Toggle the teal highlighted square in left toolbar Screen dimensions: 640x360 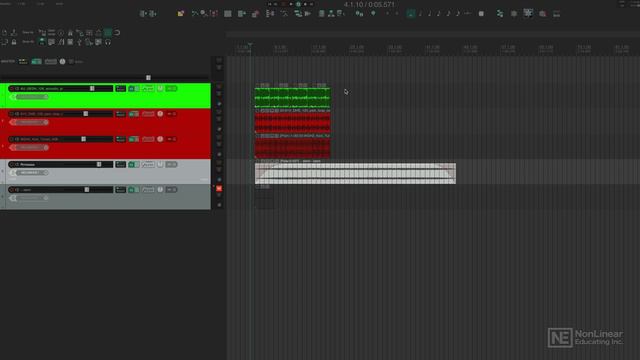(x=108, y=32)
